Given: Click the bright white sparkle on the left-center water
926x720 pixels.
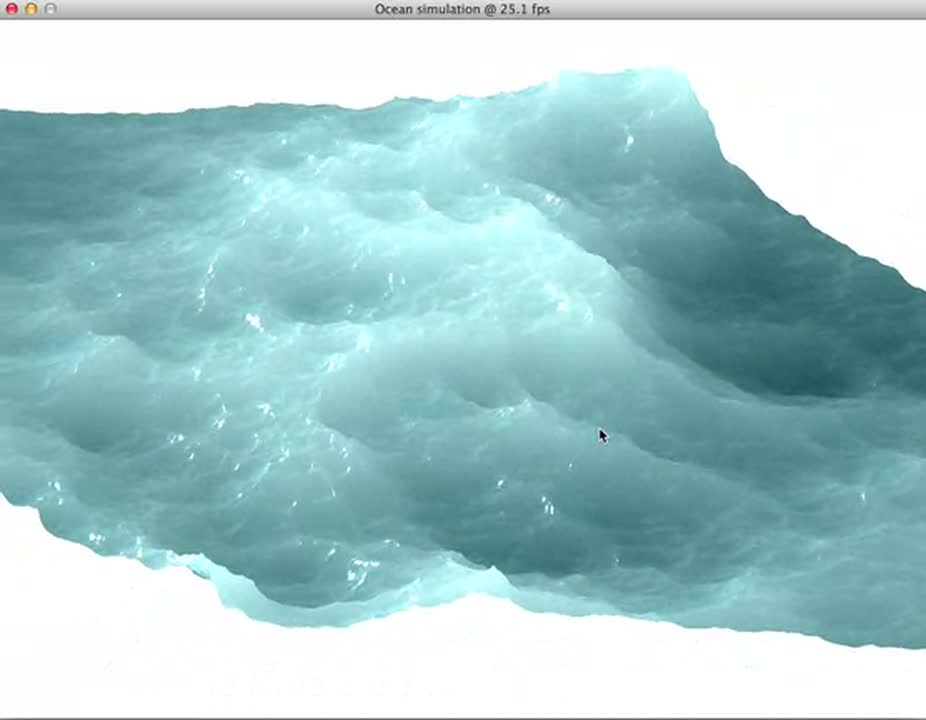Looking at the screenshot, I should [x=253, y=321].
